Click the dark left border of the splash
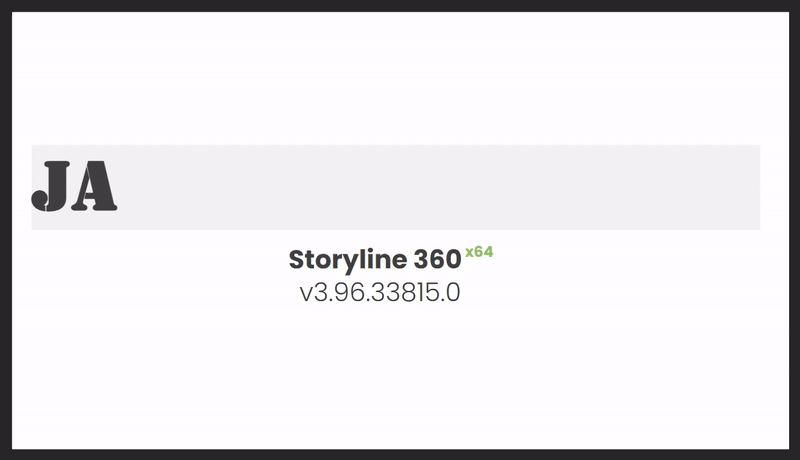 click(x=5, y=230)
